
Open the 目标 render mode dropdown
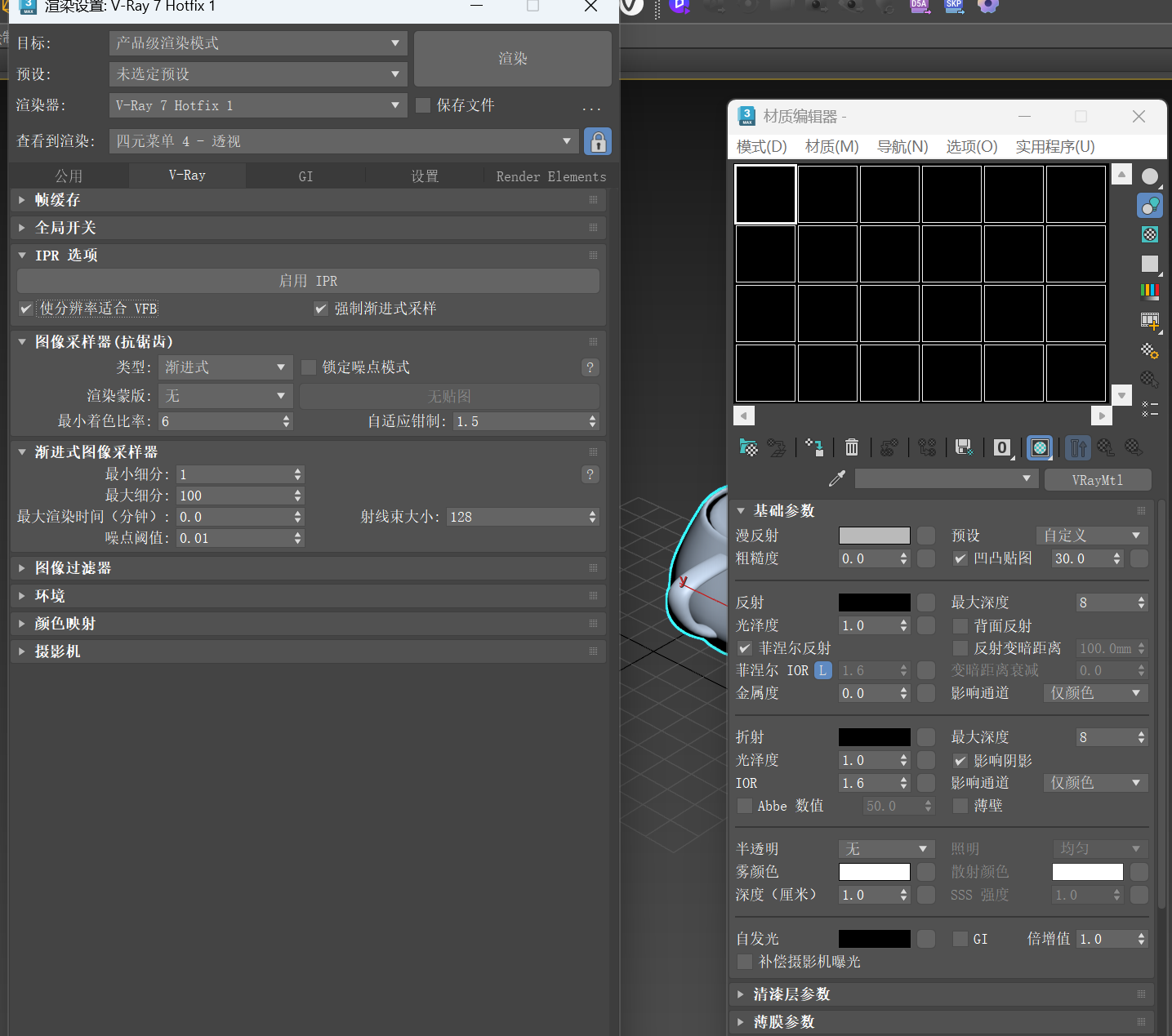pos(258,43)
